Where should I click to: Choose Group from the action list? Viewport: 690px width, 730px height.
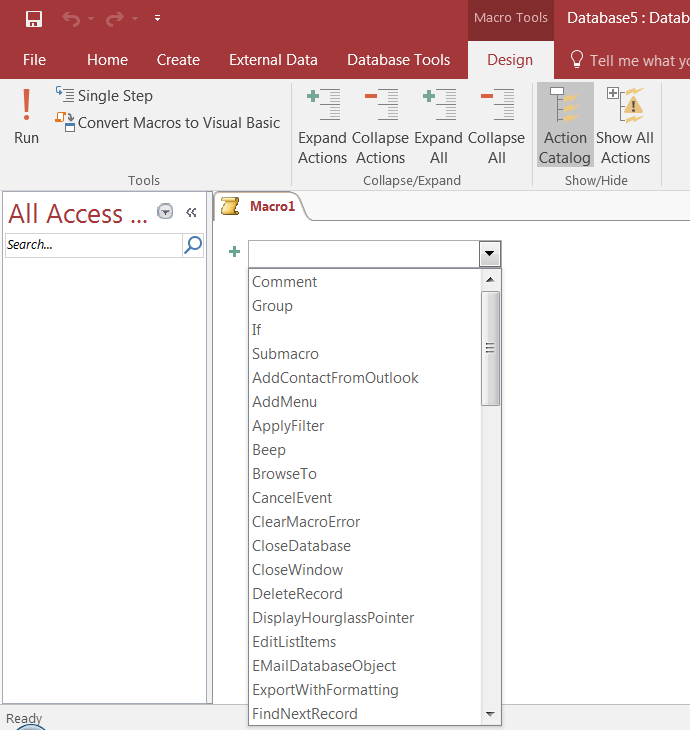point(365,306)
